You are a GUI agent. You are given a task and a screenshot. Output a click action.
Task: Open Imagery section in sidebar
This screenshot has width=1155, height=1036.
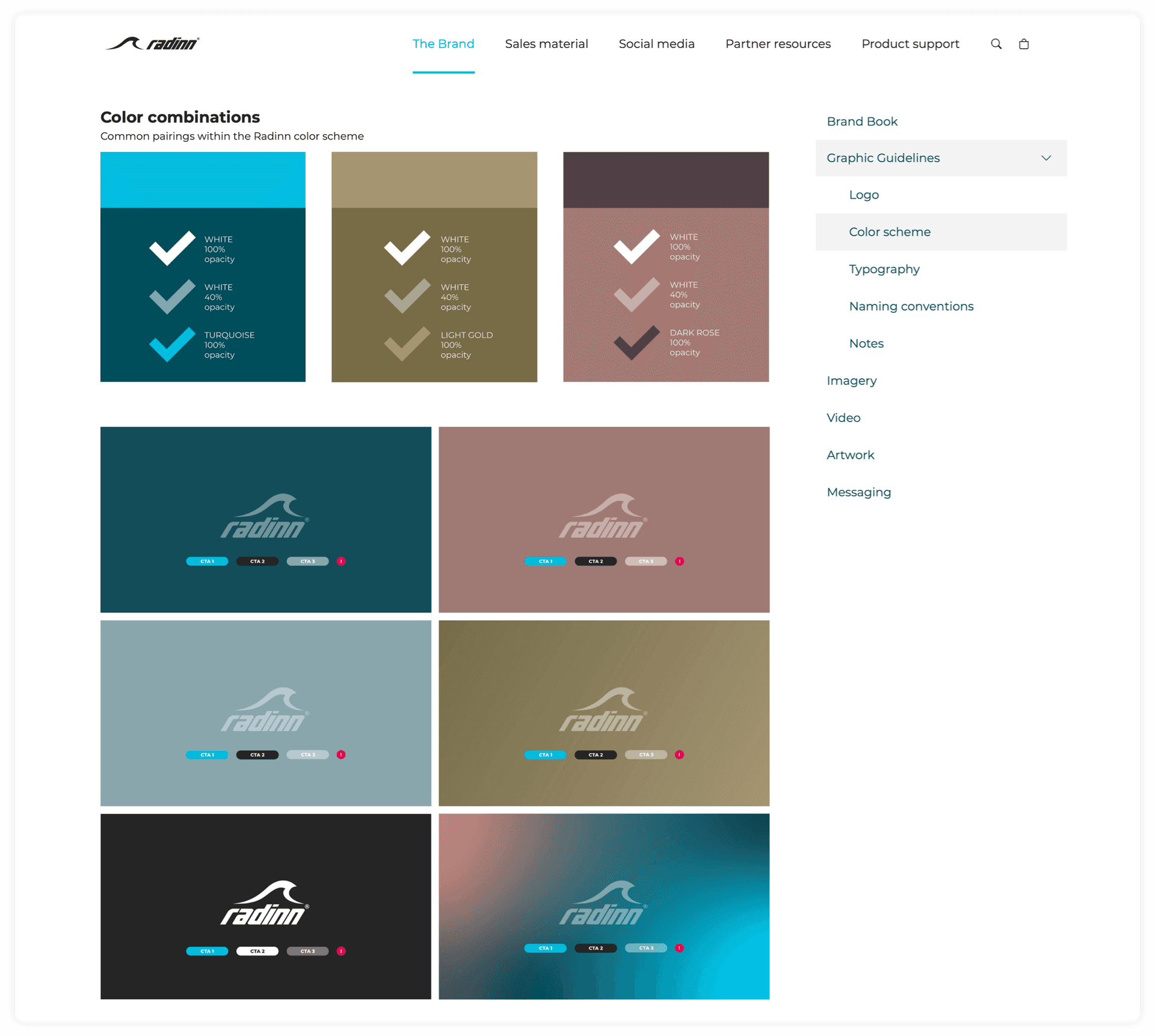[x=851, y=381]
